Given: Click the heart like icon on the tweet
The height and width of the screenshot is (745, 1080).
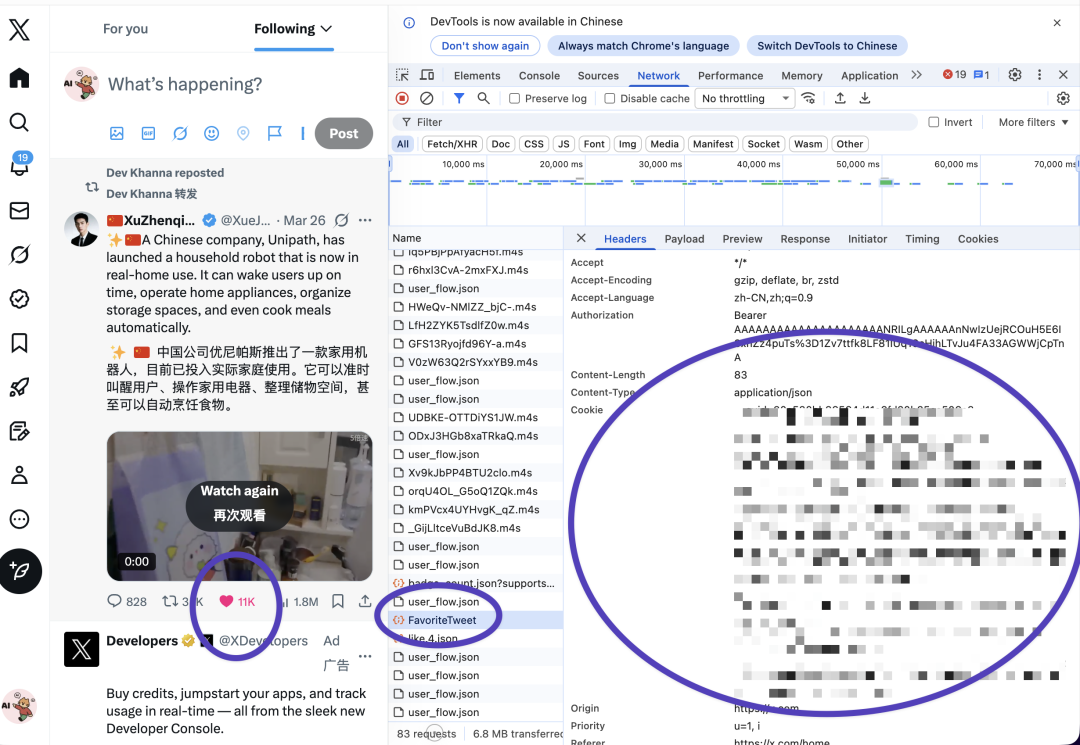Looking at the screenshot, I should point(226,601).
